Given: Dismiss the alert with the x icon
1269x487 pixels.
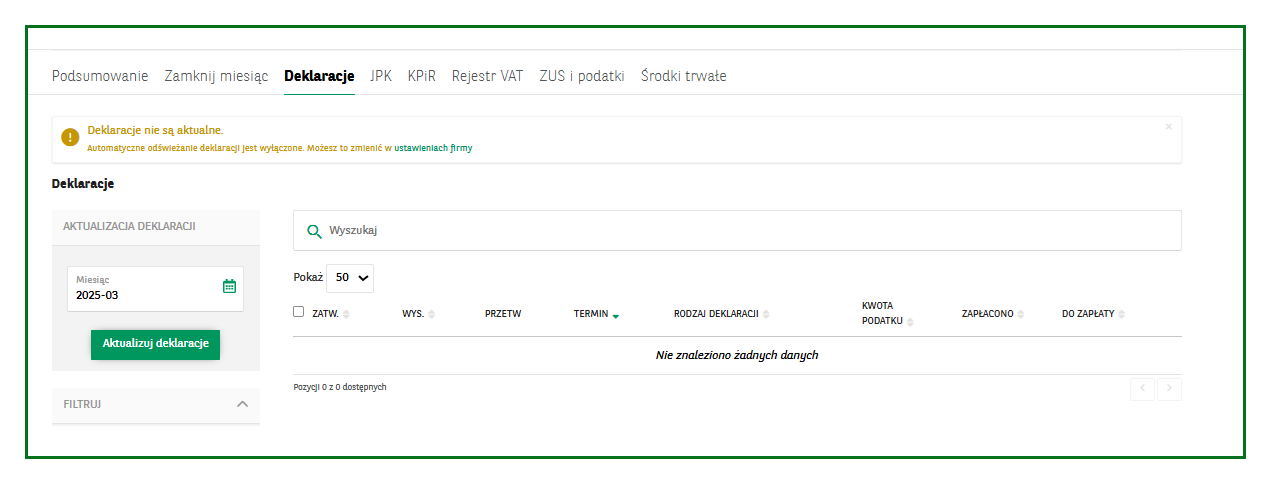Looking at the screenshot, I should pos(1168,127).
